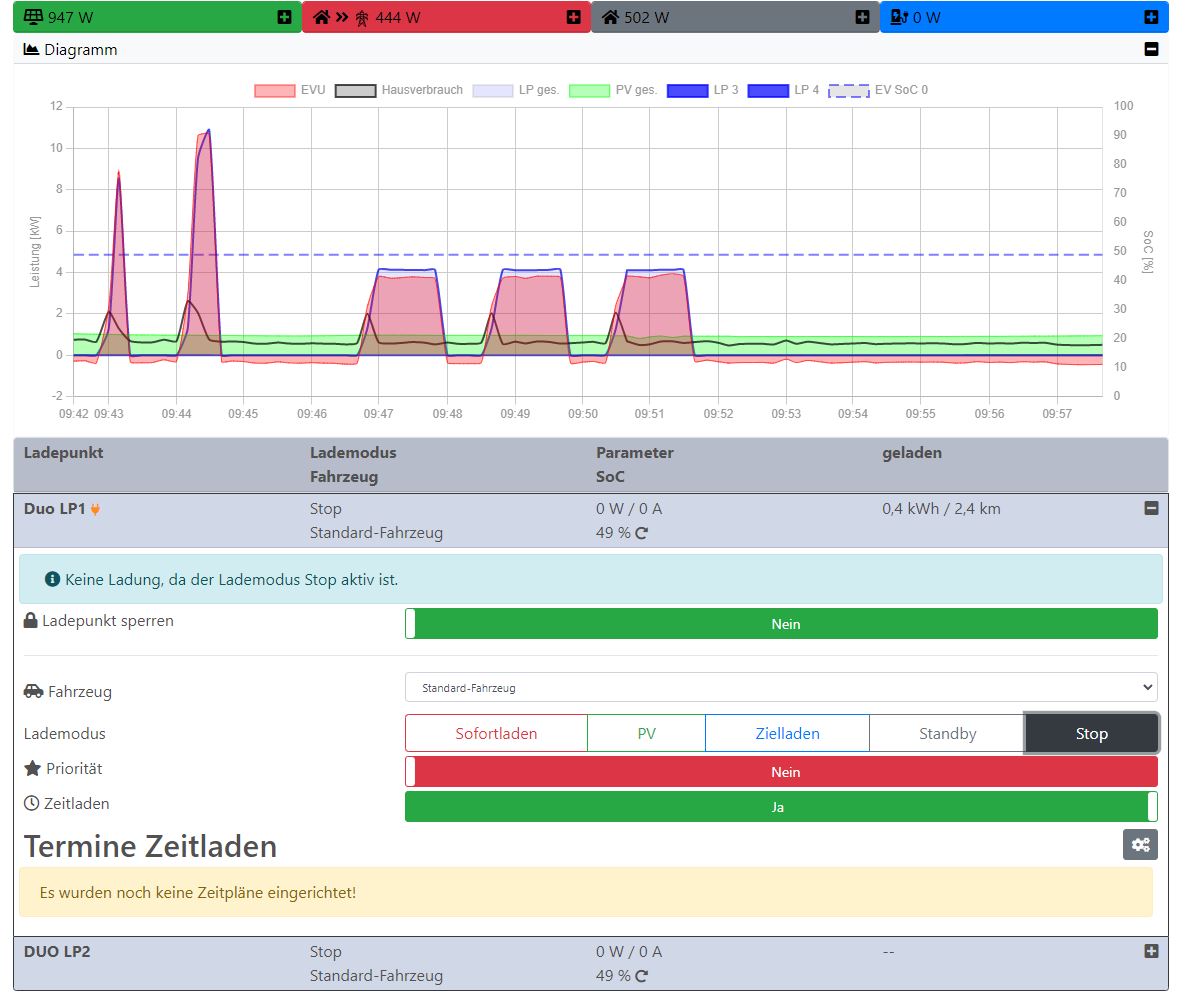Collapse the Diagramm panel

(x=1151, y=49)
